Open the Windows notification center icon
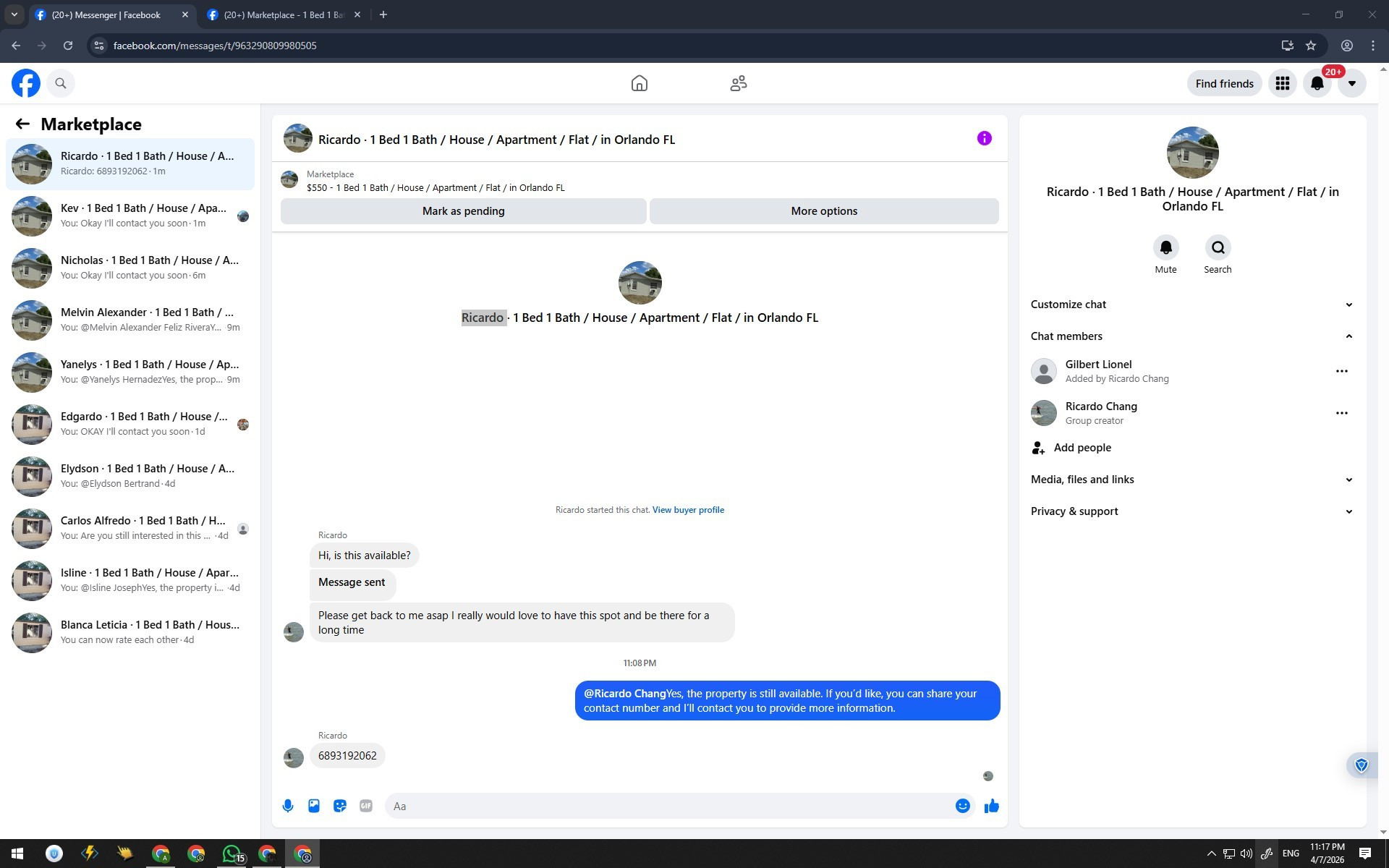1389x868 pixels. coord(1365,854)
